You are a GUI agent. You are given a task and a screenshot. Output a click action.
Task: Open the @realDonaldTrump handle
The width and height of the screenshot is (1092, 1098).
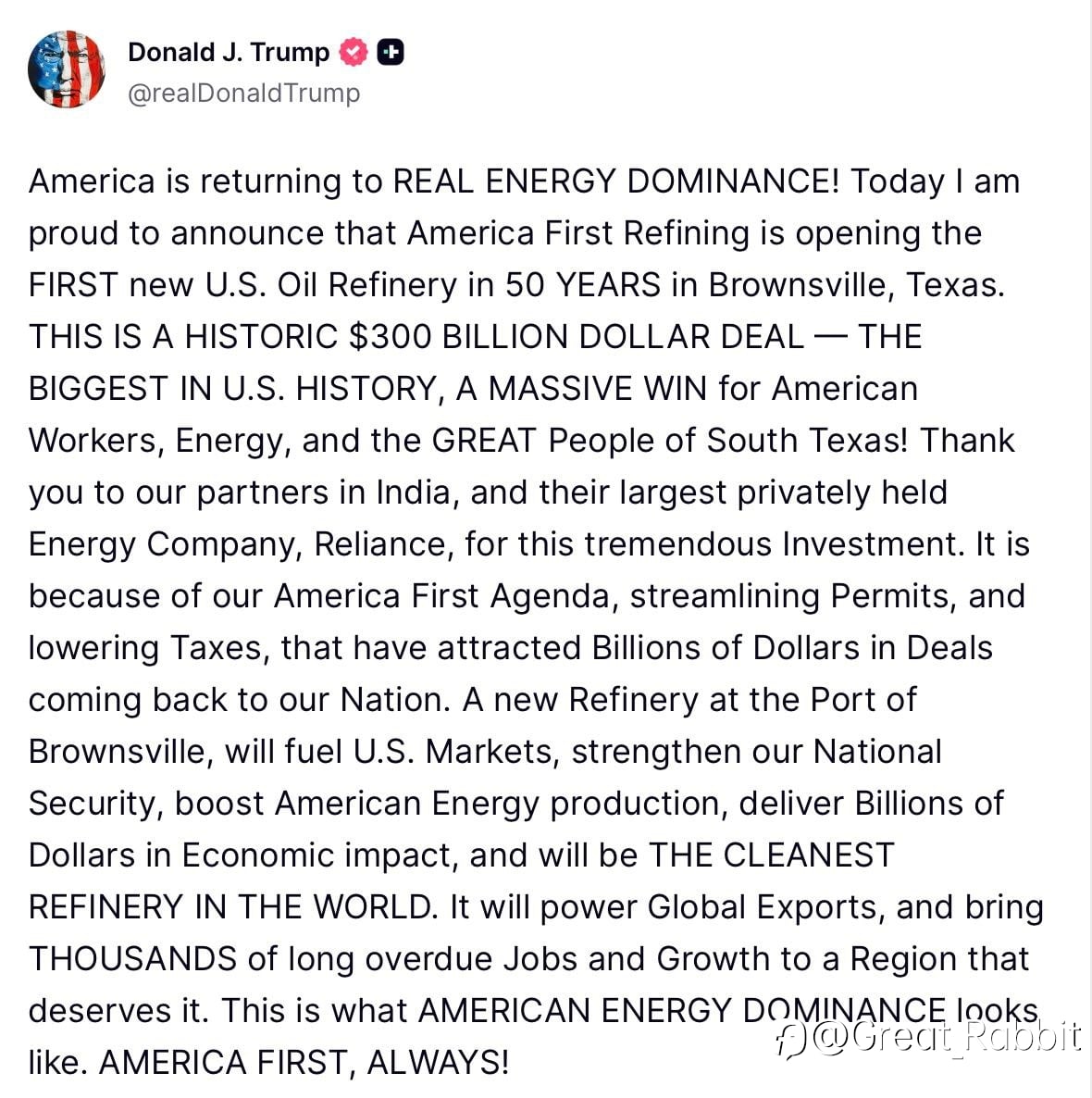243,93
